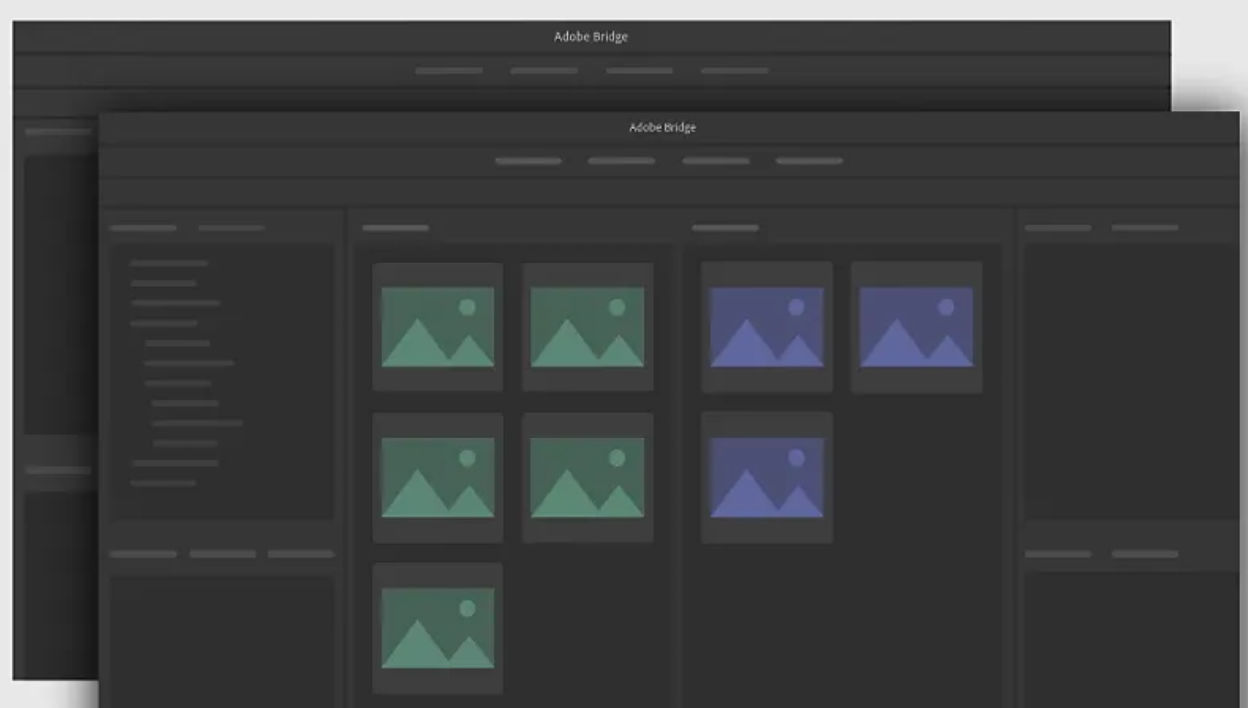This screenshot has height=708, width=1248.
Task: Click the tab header above the green thumbnails
Action: 395,228
